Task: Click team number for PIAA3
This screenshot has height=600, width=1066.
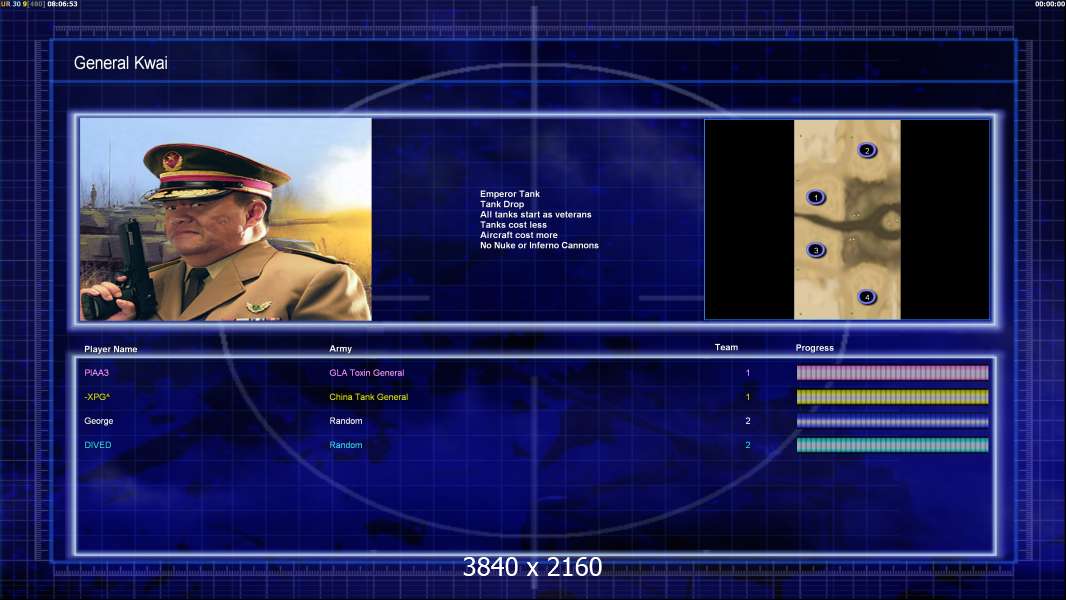Action: pyautogui.click(x=748, y=372)
